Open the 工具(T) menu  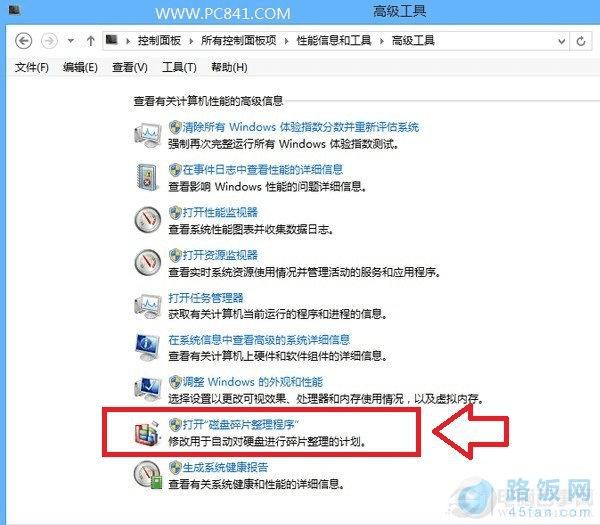(x=179, y=67)
